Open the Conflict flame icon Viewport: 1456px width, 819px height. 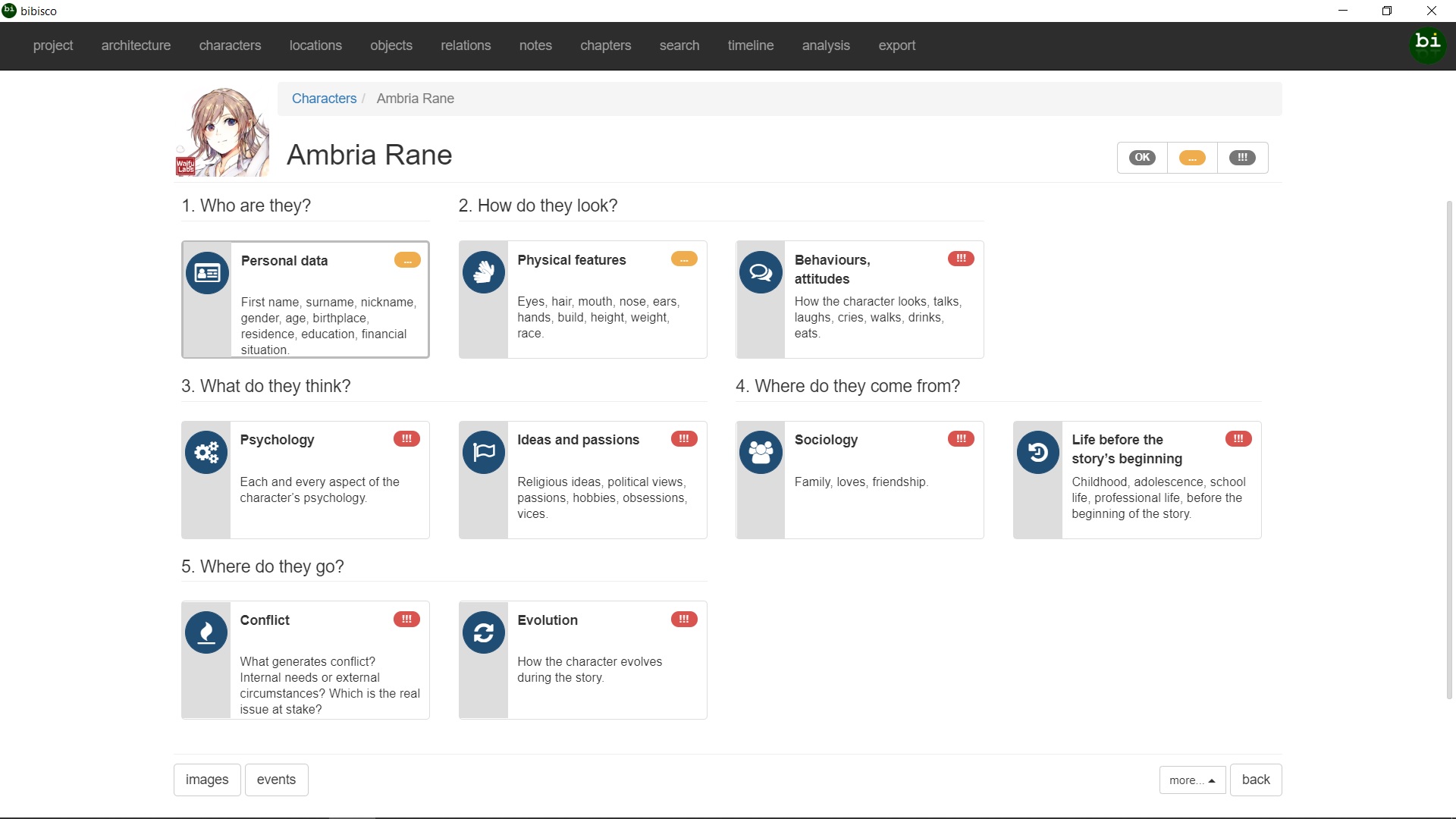click(x=206, y=632)
